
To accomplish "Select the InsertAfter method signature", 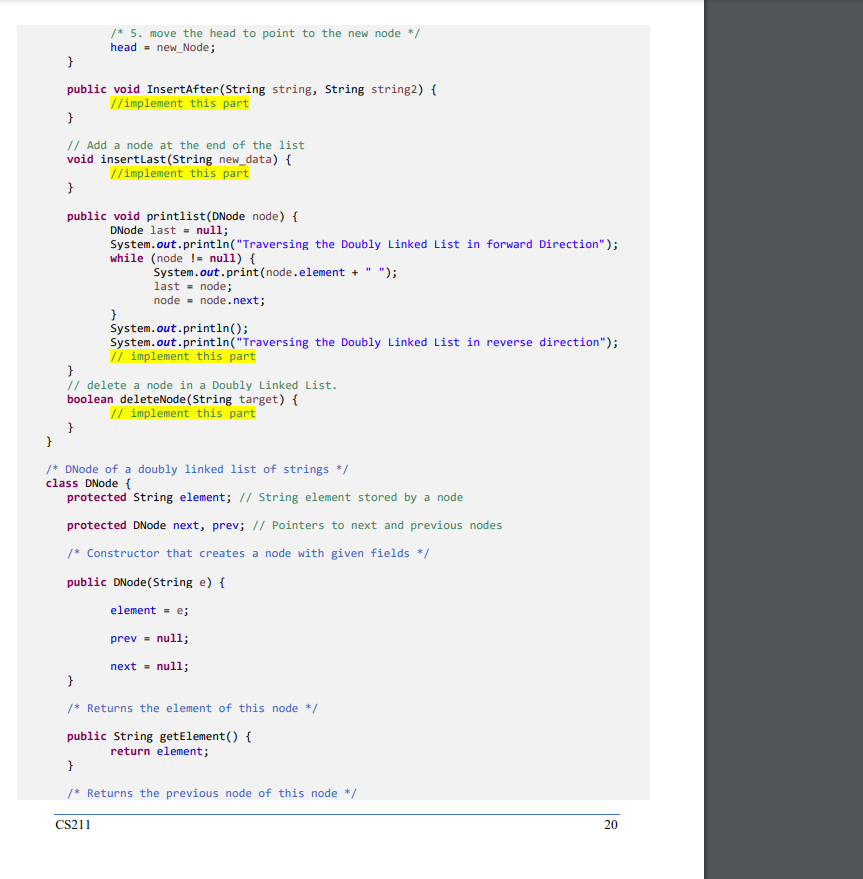I will pos(250,89).
